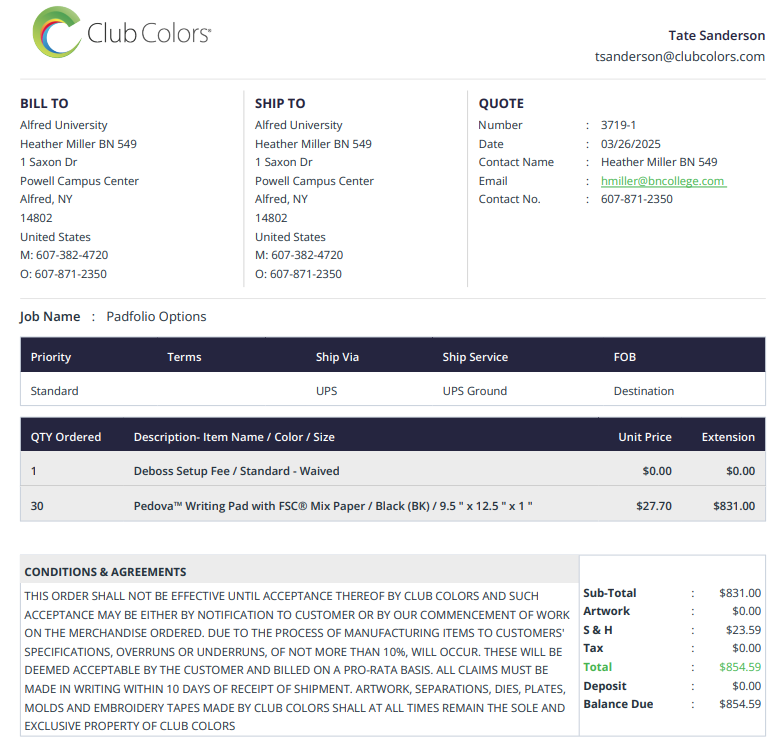Click the SHIP TO section heading
779x742 pixels.
280,103
